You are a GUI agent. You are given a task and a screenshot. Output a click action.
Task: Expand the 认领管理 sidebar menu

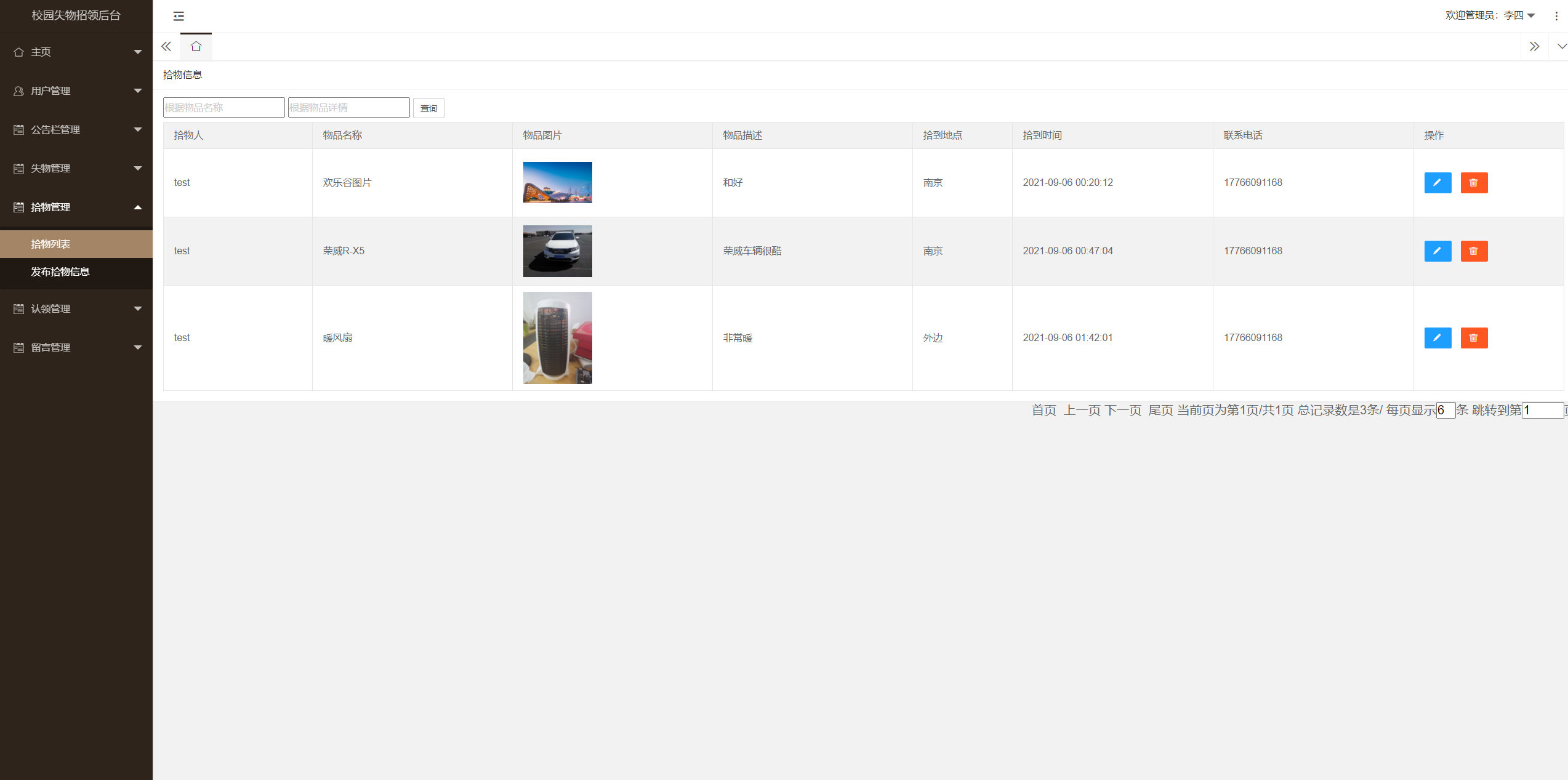tap(76, 308)
